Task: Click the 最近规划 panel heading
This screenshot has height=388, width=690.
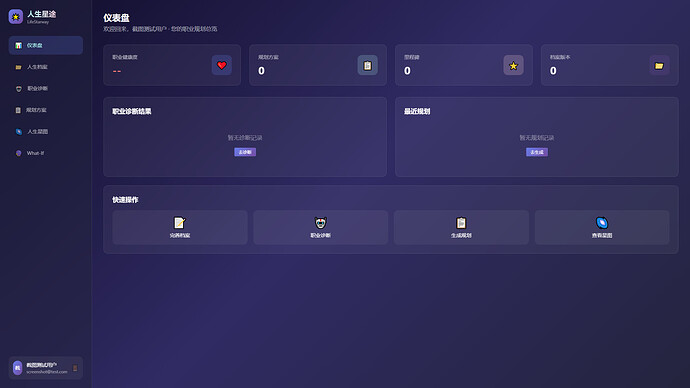Action: [x=417, y=111]
